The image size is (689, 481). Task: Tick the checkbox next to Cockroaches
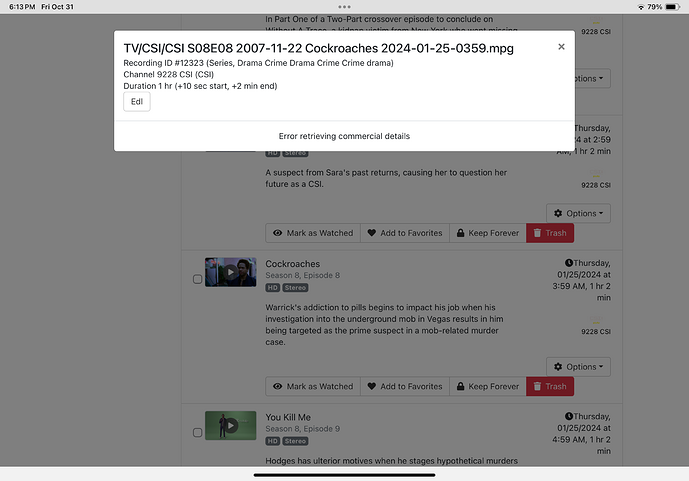(x=197, y=279)
